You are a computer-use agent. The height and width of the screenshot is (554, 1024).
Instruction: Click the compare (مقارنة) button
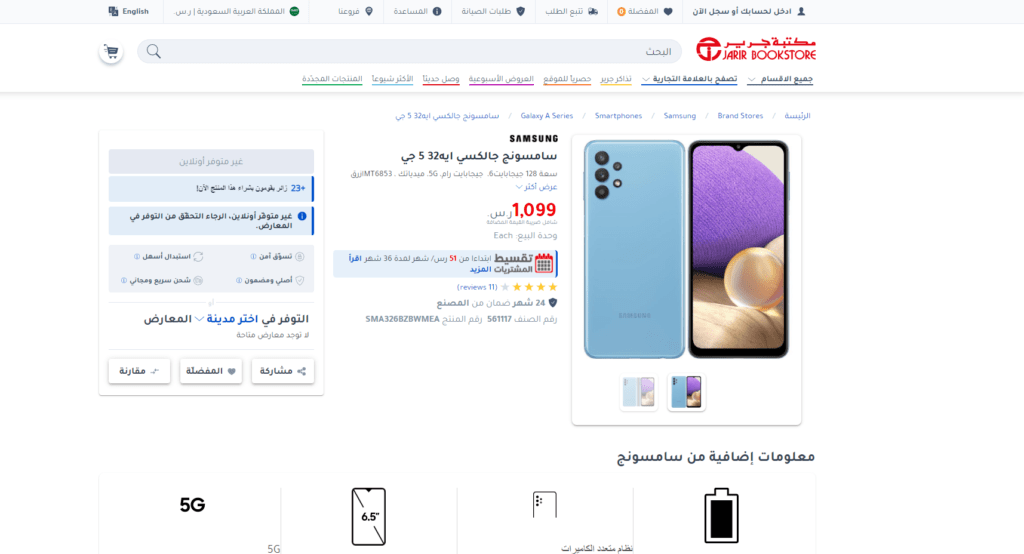click(x=139, y=371)
